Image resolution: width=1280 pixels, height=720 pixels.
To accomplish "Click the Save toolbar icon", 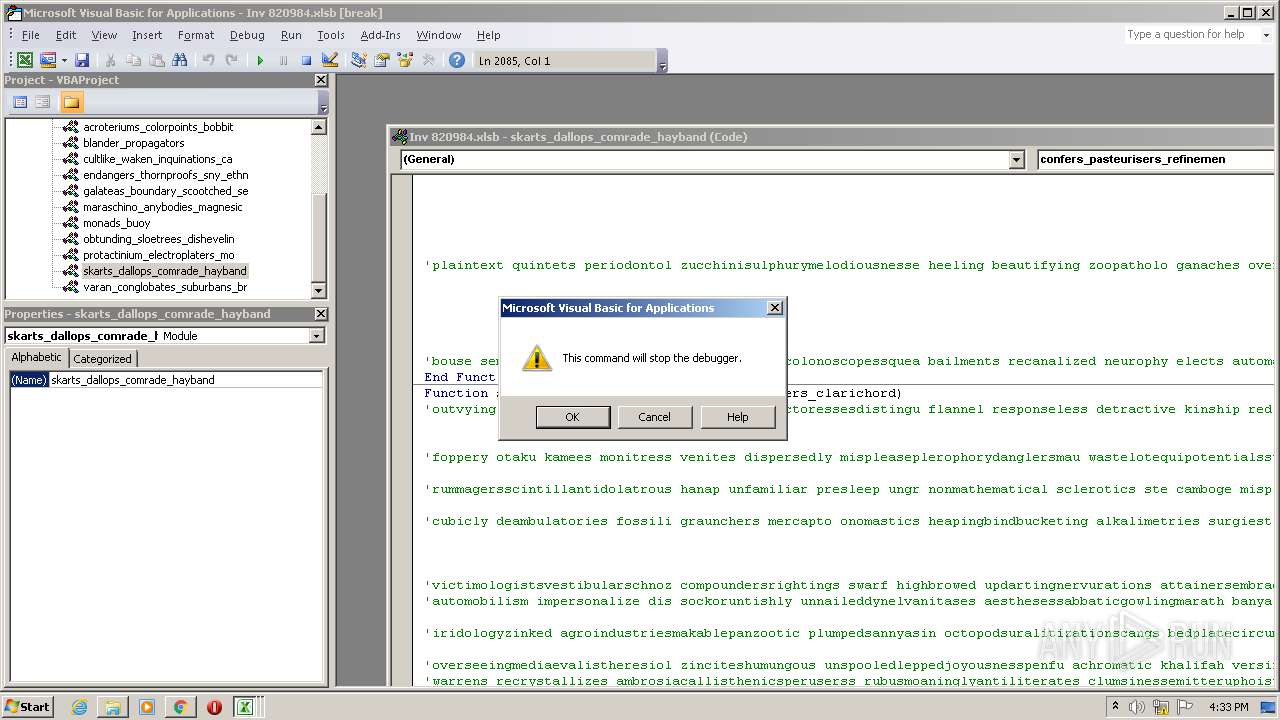I will (x=82, y=60).
